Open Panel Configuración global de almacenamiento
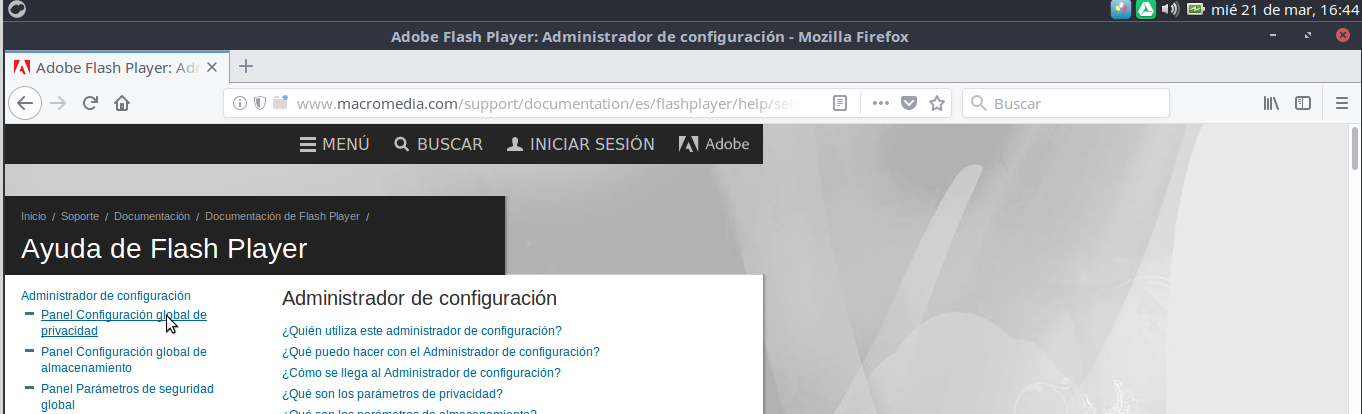 tap(124, 359)
